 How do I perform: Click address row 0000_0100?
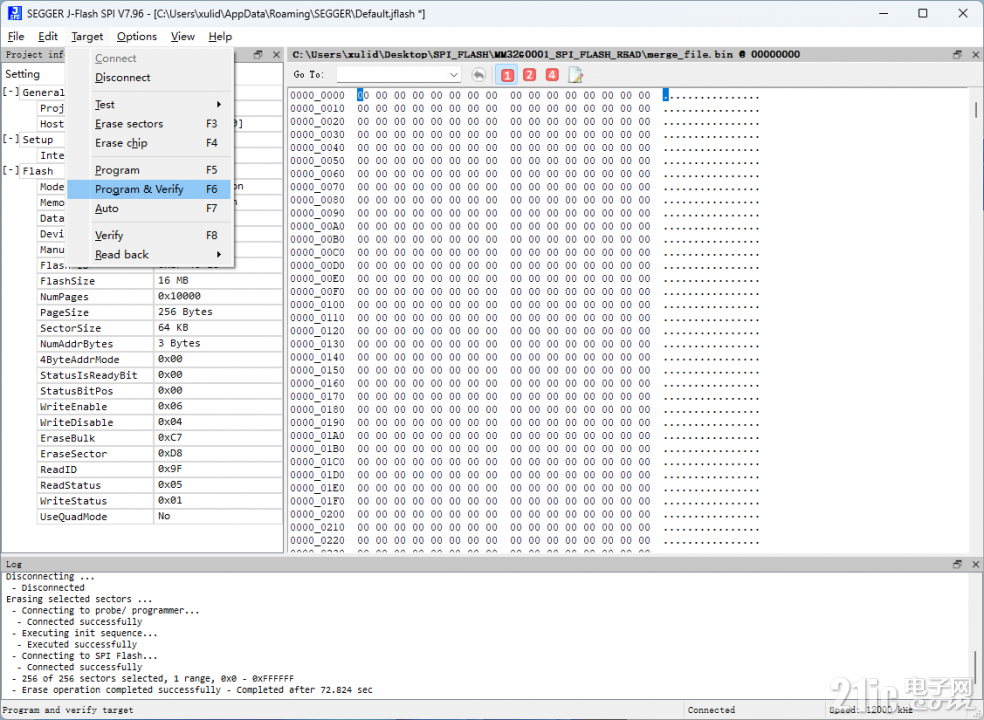coord(318,304)
